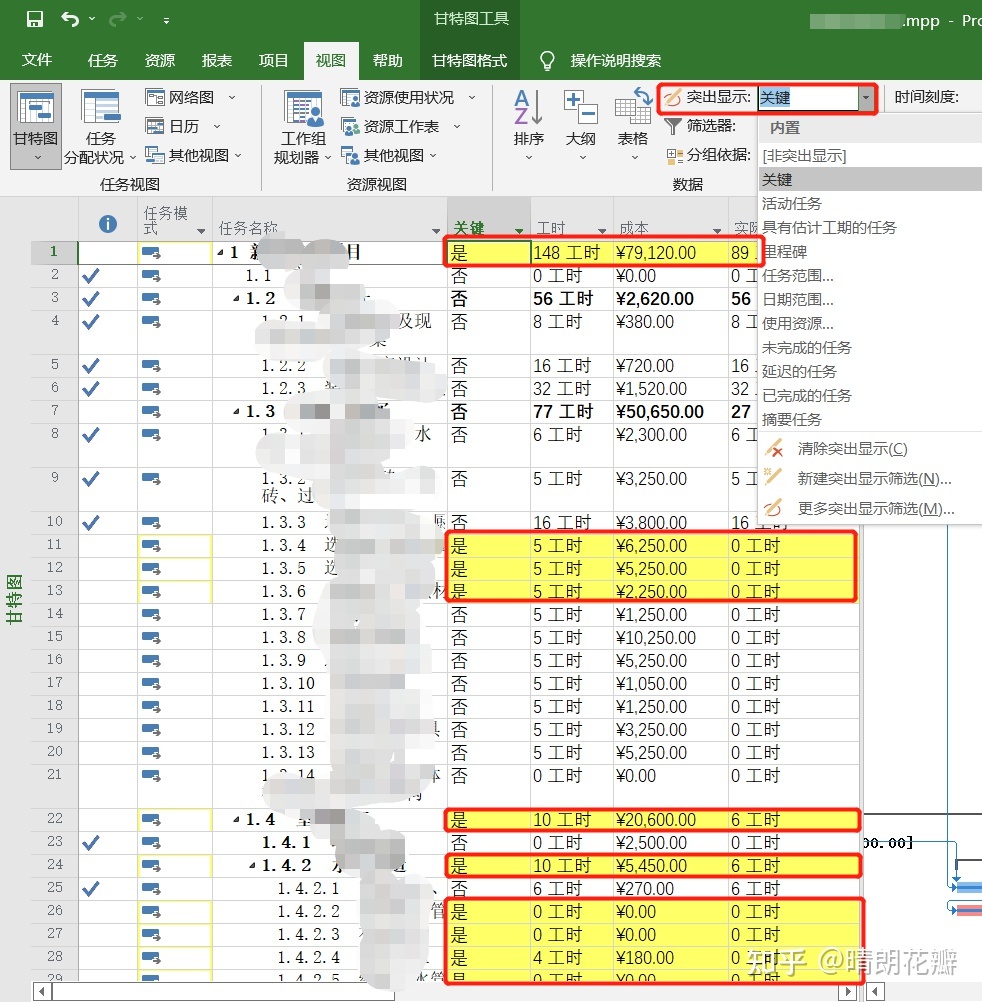The height and width of the screenshot is (1002, 982).
Task: Click the Tables (表格) icon
Action: pos(633,107)
